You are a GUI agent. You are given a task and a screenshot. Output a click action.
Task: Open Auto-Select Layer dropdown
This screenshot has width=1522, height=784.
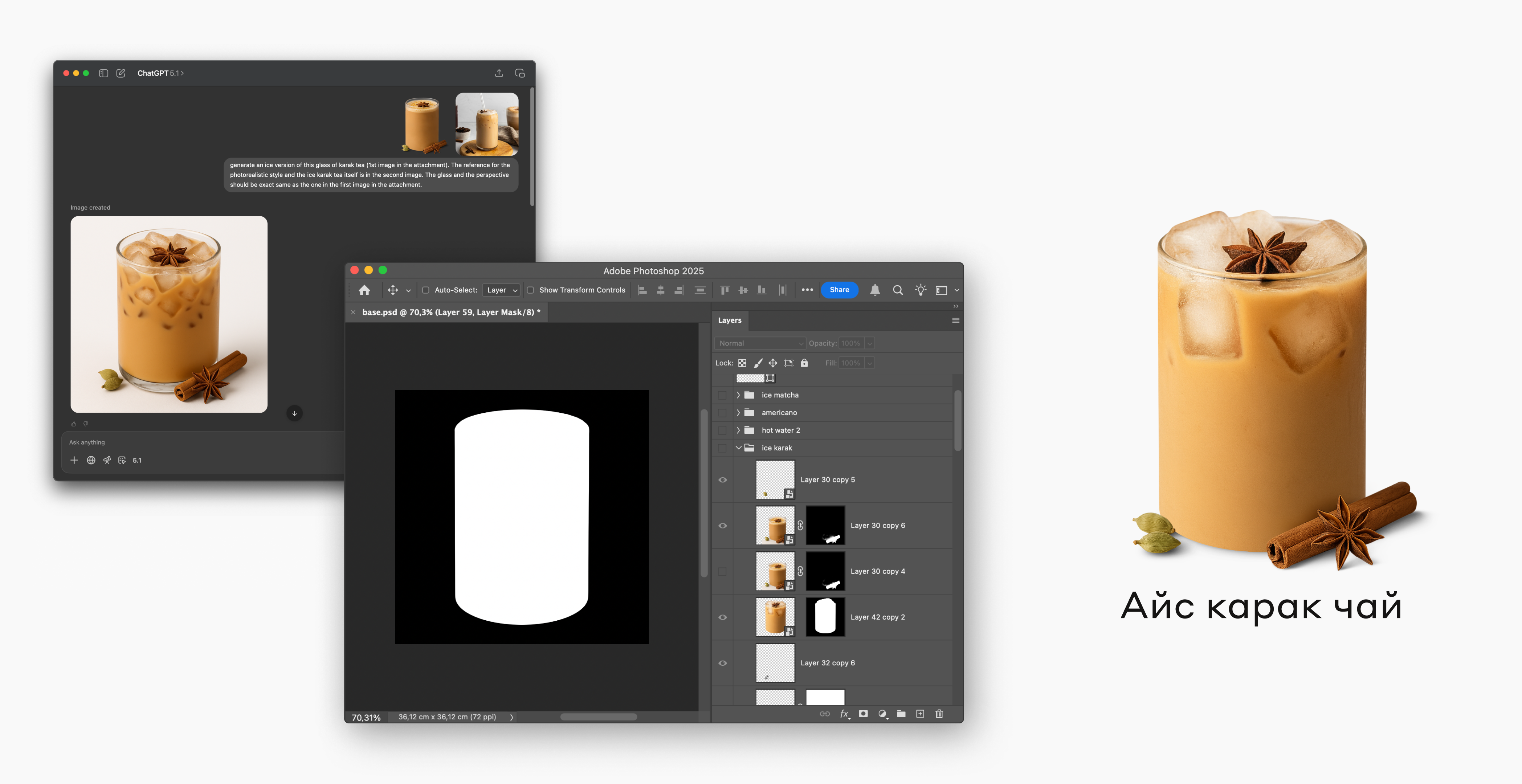pyautogui.click(x=502, y=290)
